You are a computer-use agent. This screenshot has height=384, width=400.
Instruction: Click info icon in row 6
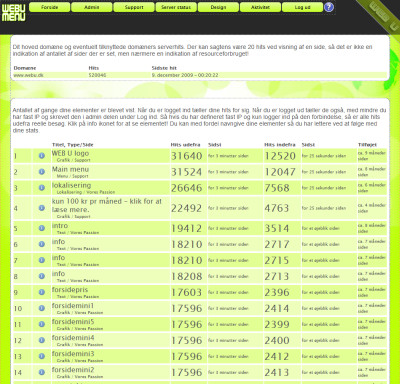click(x=42, y=244)
